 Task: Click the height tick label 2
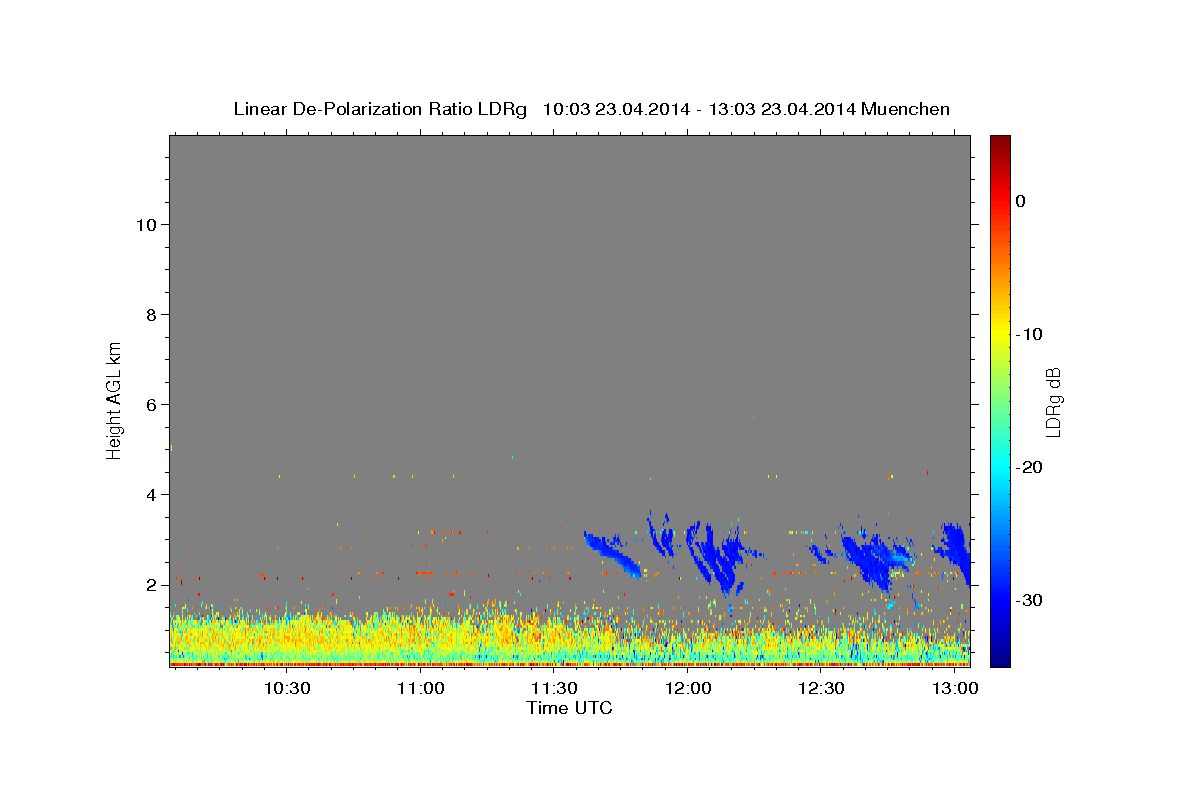click(151, 584)
